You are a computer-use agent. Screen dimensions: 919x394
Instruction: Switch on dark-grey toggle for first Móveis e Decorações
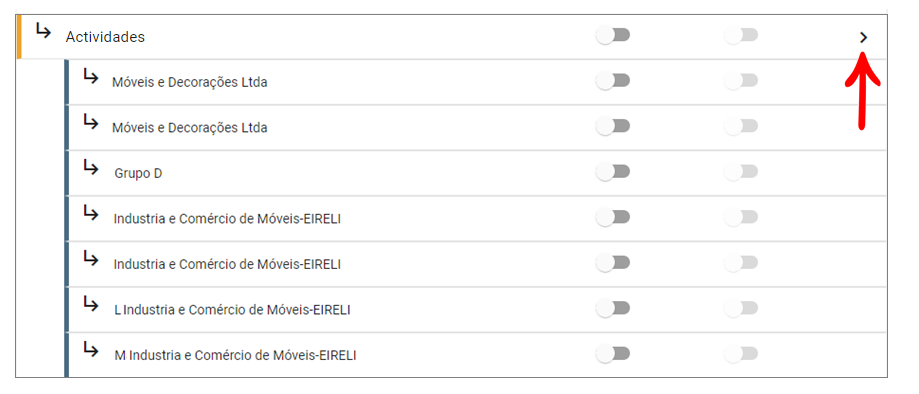point(612,80)
